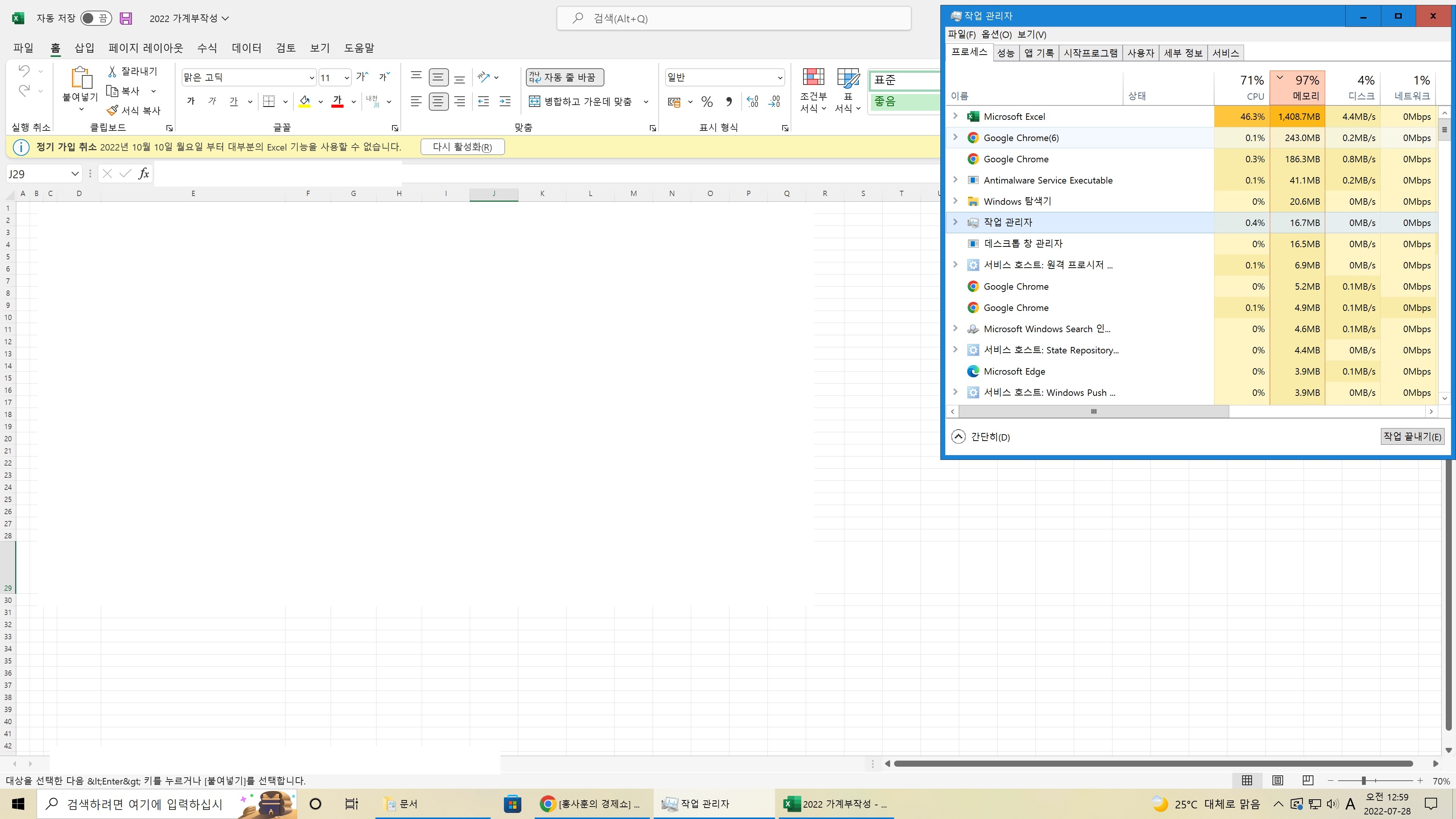Open Options (옵션) menu in Task Manager
1456x819 pixels.
[x=996, y=35]
